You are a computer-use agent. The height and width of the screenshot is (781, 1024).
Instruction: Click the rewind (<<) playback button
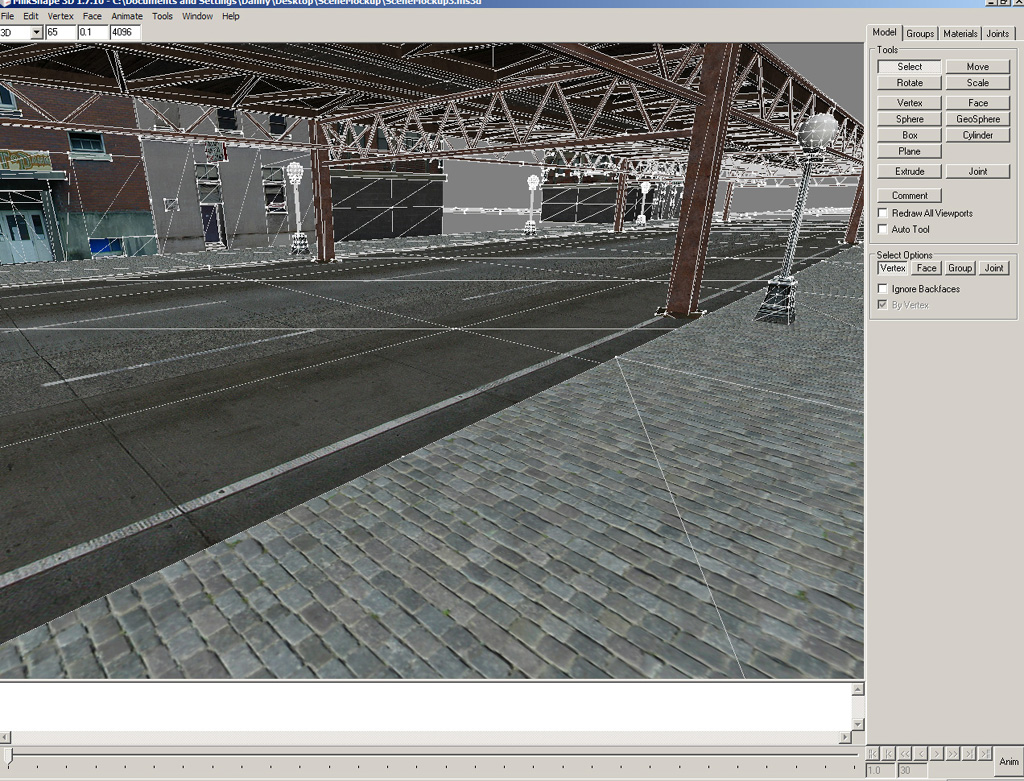coord(904,754)
